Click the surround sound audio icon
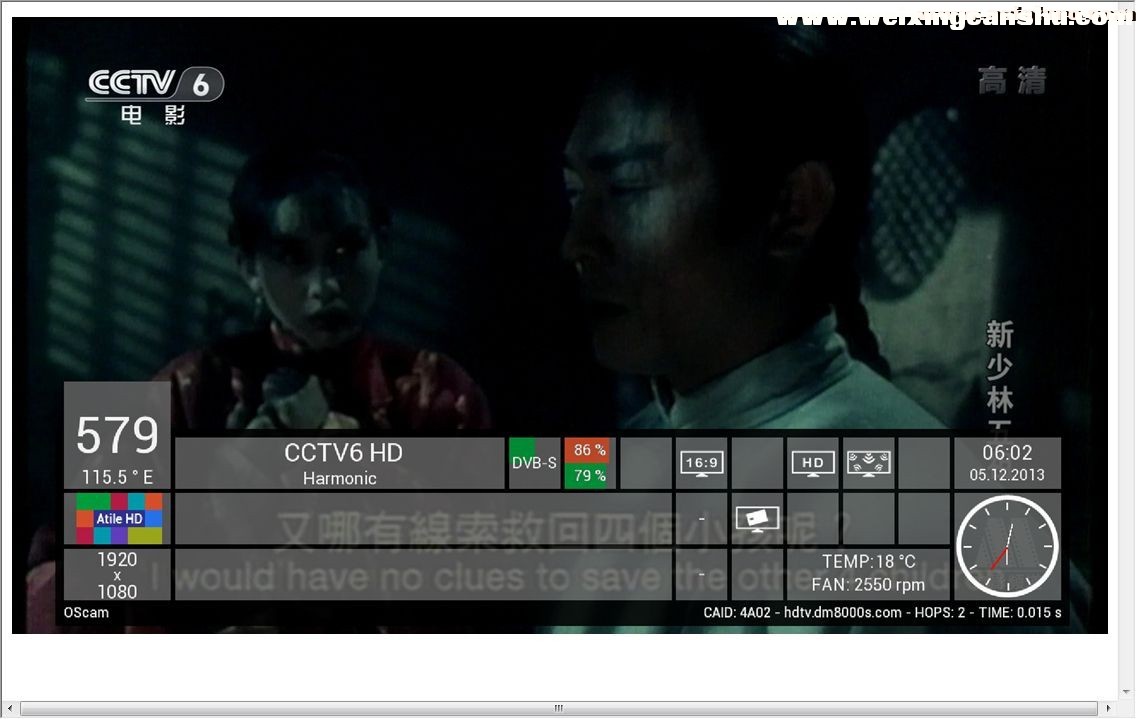 (868, 464)
